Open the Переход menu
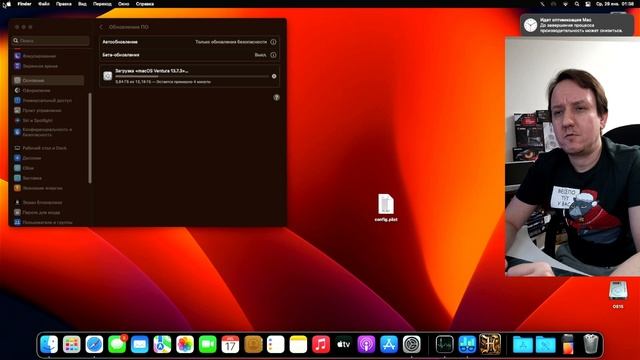Image resolution: width=640 pixels, height=360 pixels. (102, 4)
